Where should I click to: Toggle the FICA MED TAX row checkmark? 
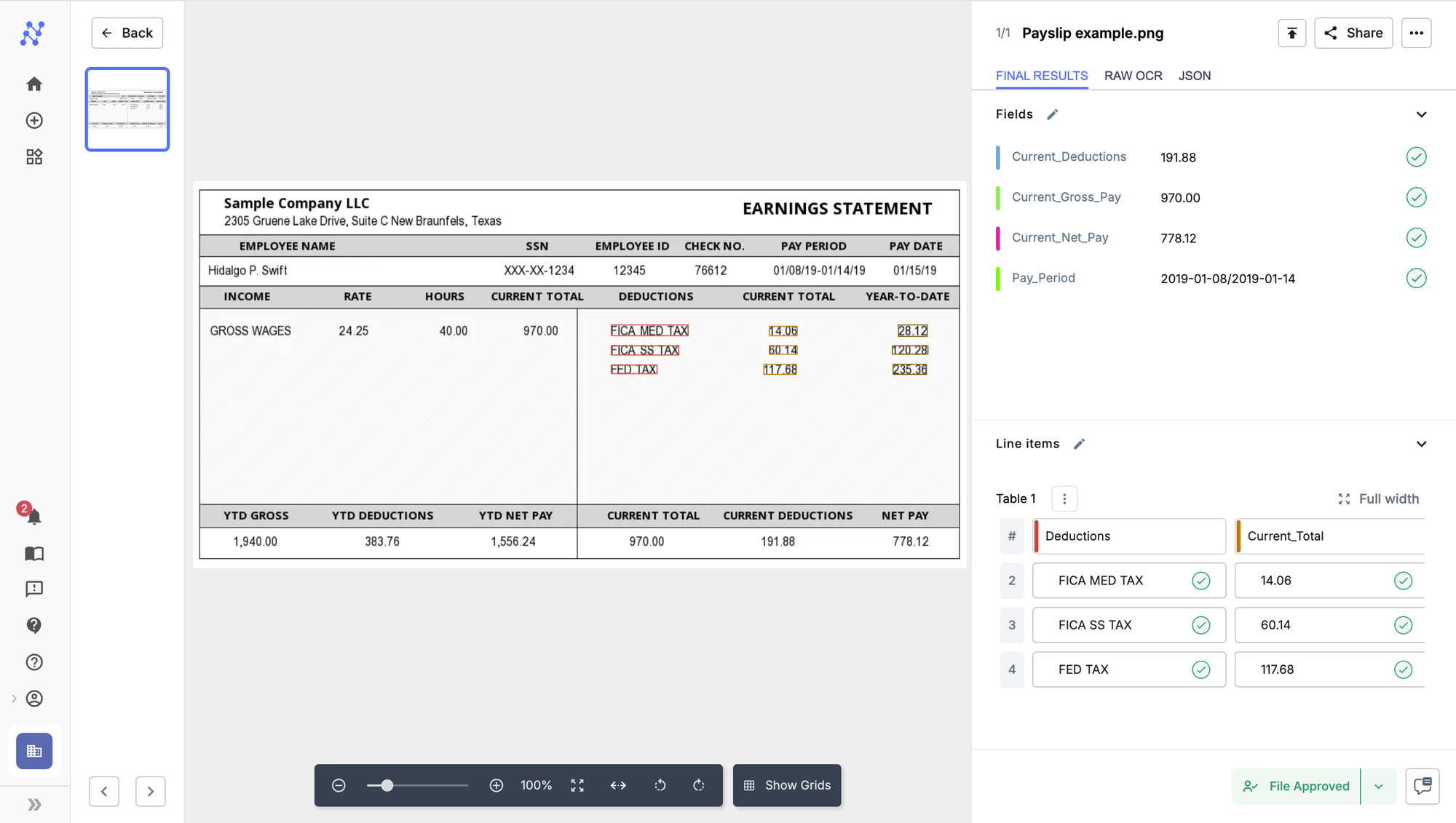tap(1200, 581)
